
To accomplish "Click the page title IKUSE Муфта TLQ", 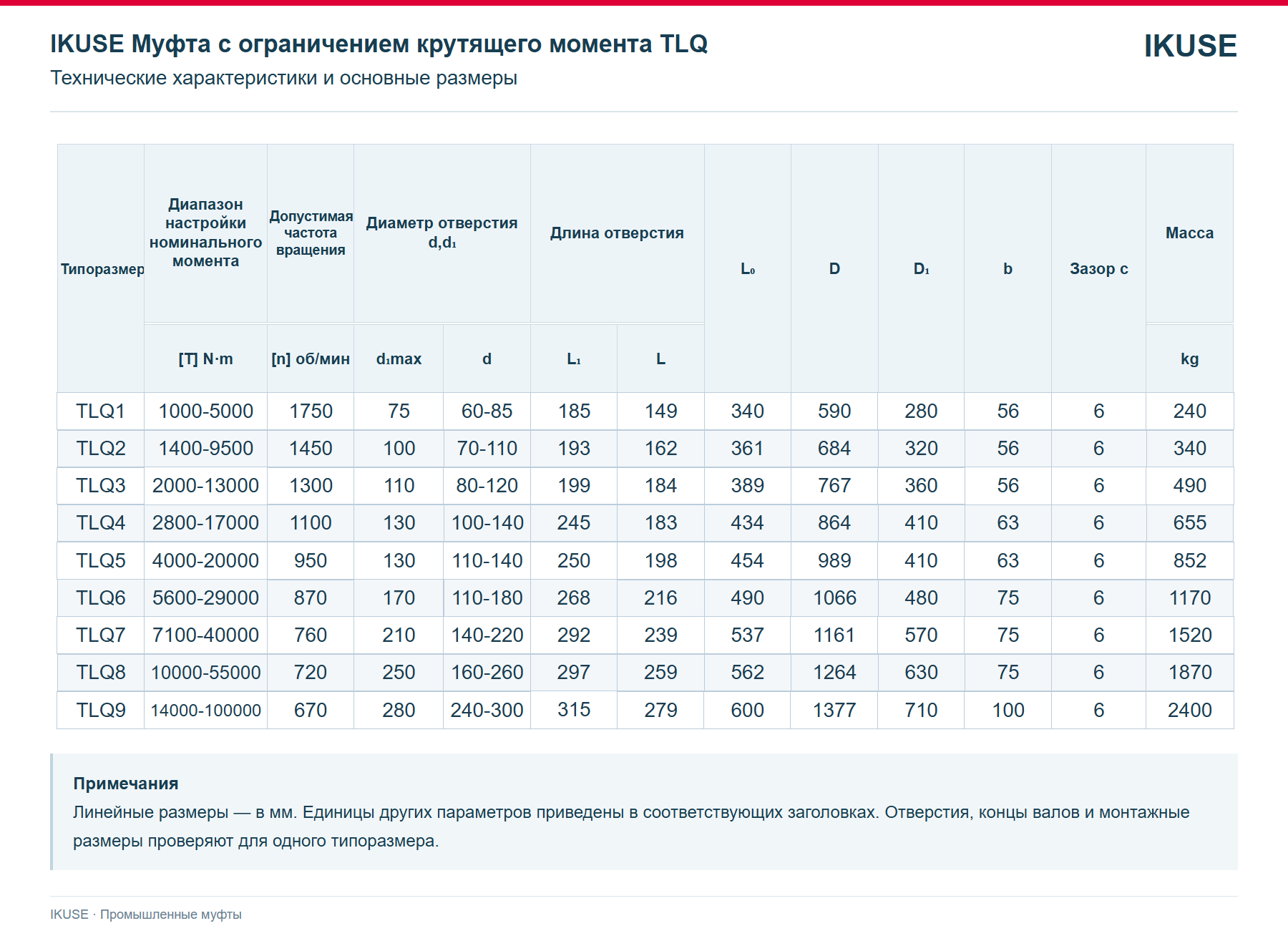I will click(379, 44).
